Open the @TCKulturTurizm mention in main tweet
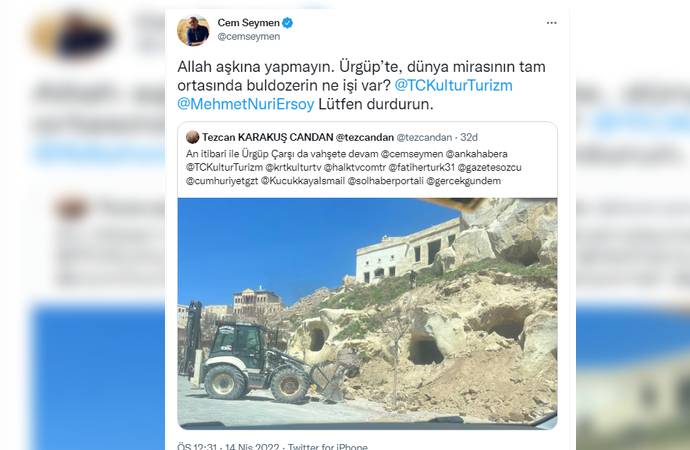 [454, 85]
